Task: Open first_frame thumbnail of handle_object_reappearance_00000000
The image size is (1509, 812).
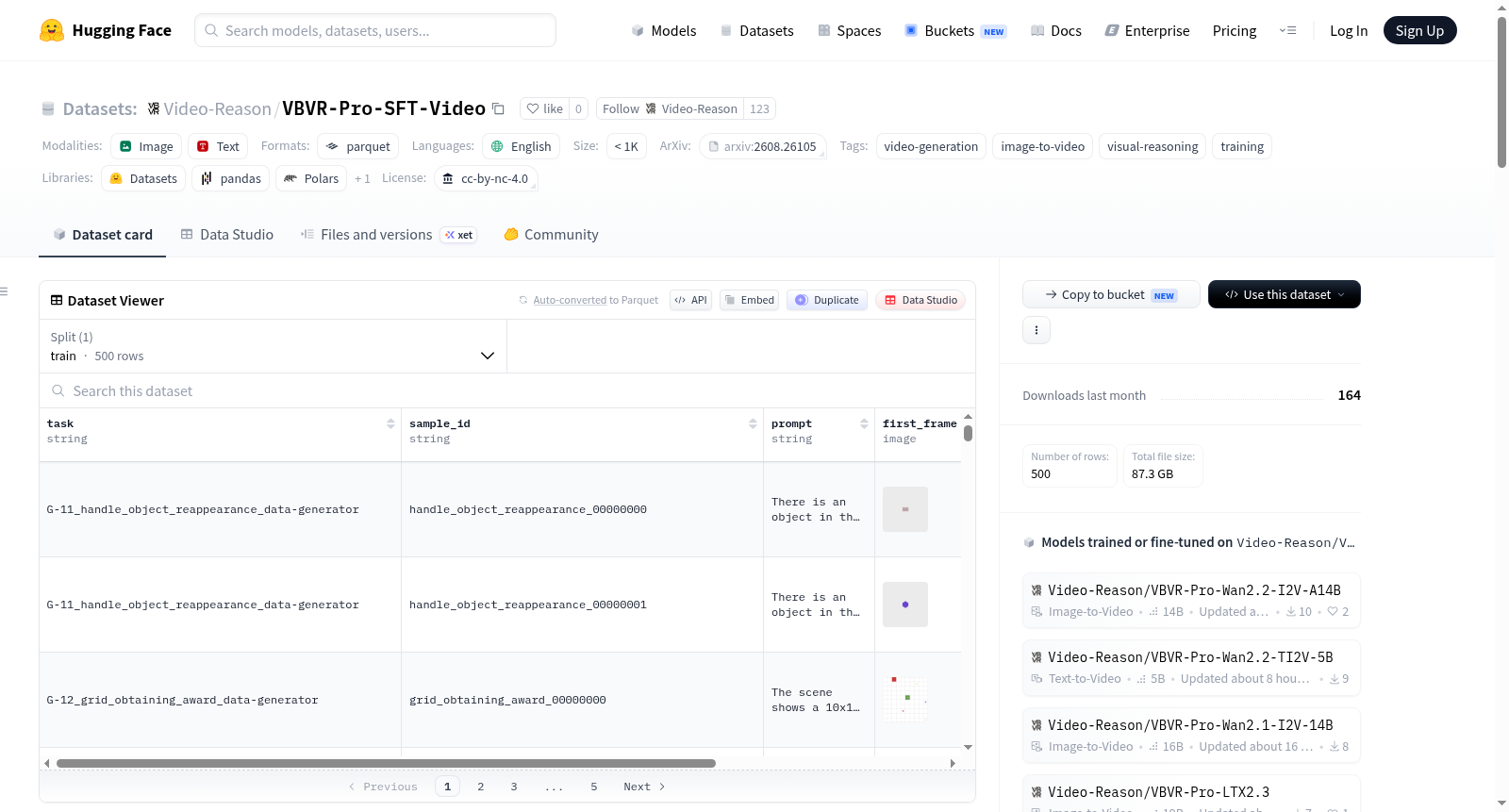Action: tap(905, 509)
